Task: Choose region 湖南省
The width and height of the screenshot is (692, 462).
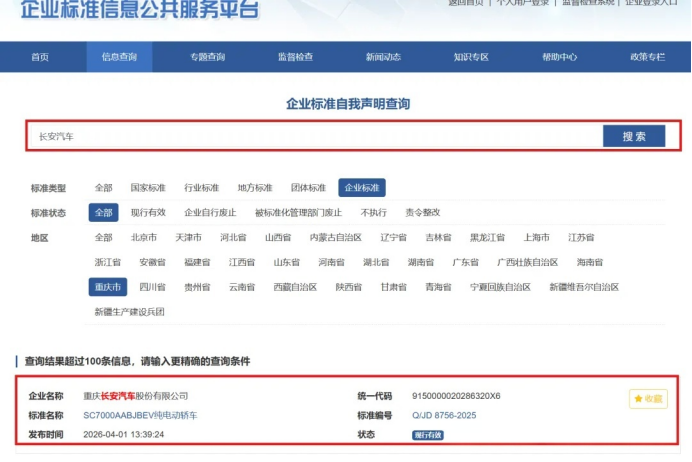Action: point(421,262)
